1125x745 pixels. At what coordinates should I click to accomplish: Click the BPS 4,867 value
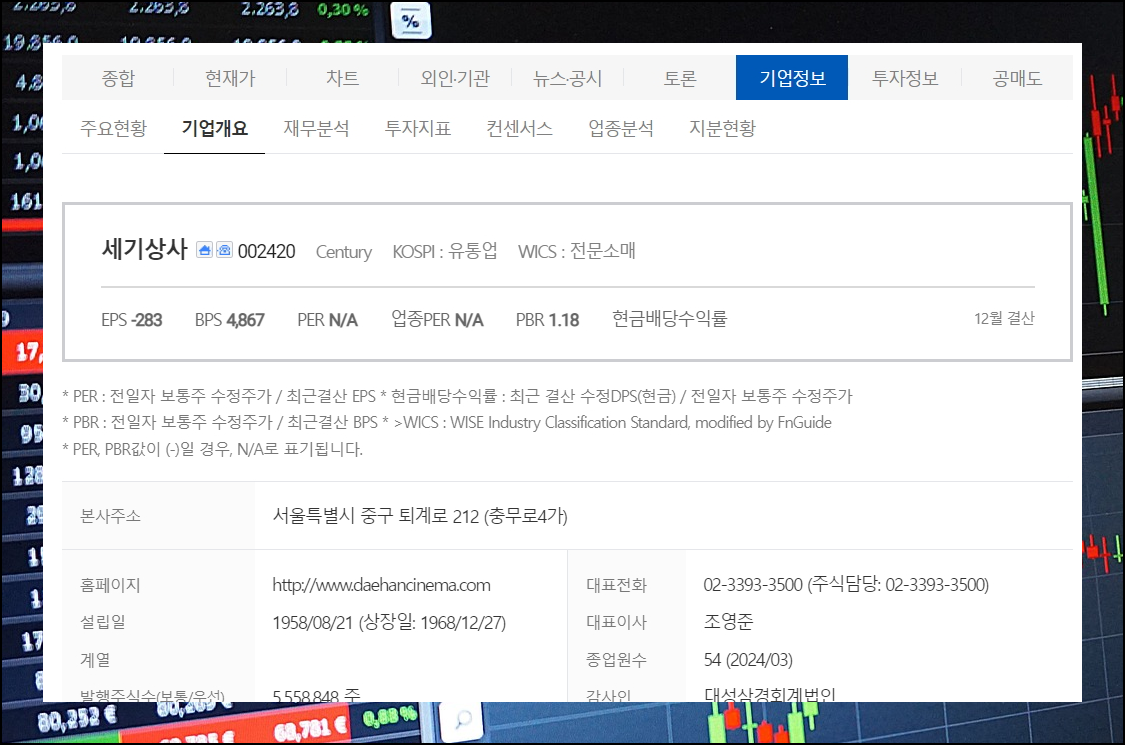pyautogui.click(x=230, y=320)
